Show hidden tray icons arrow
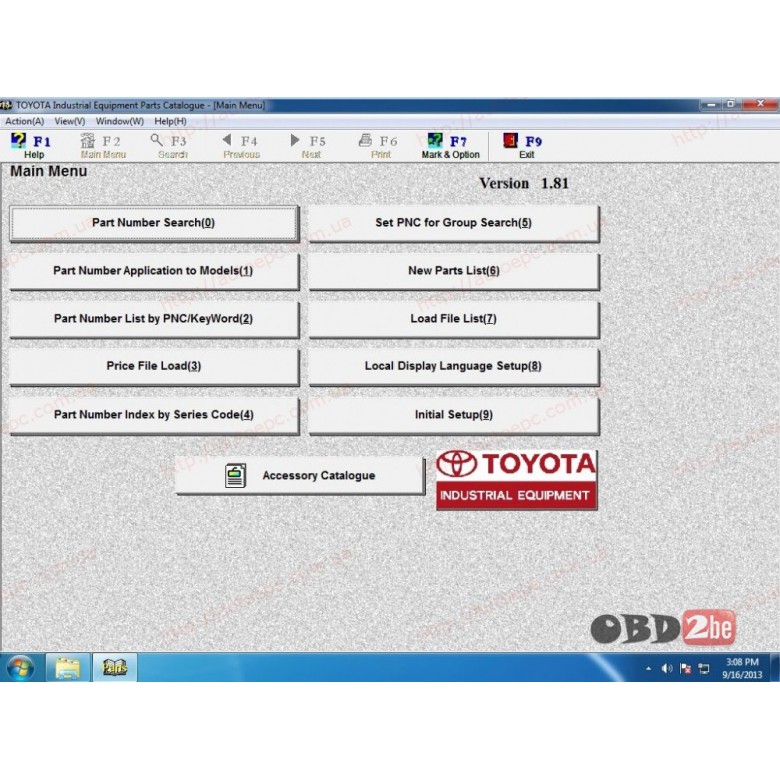Screen dimensions: 780x780 (x=648, y=669)
